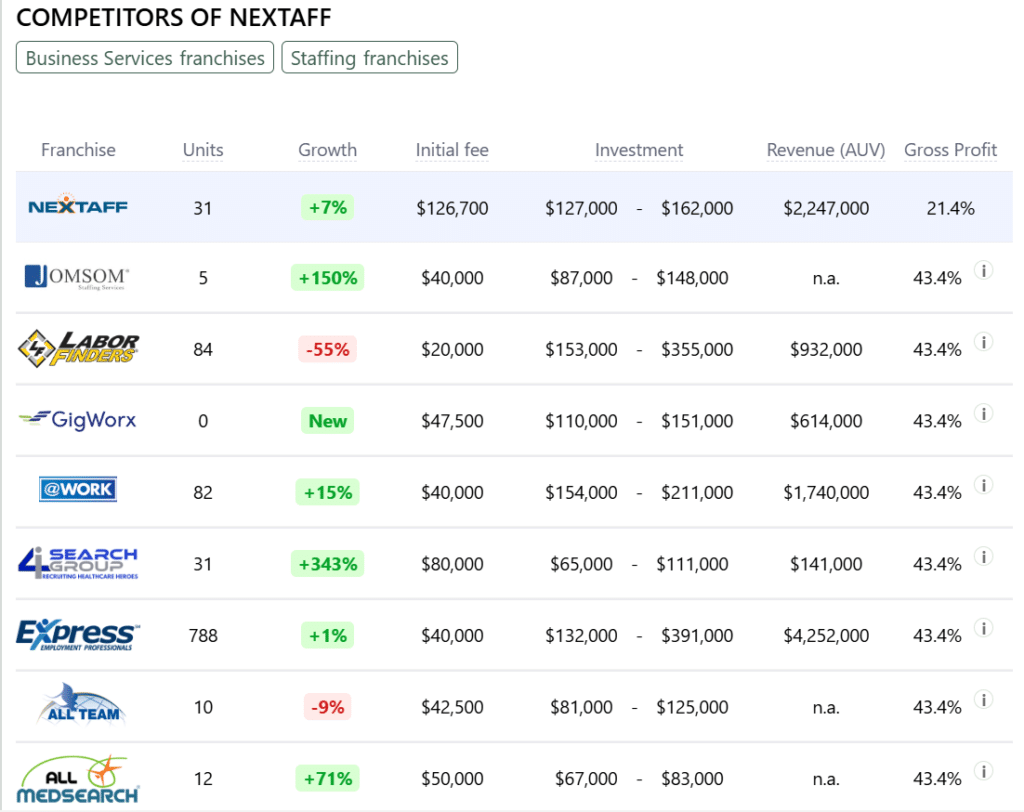This screenshot has width=1024, height=812.
Task: Click the $4,252,000 revenue value
Action: 825,636
